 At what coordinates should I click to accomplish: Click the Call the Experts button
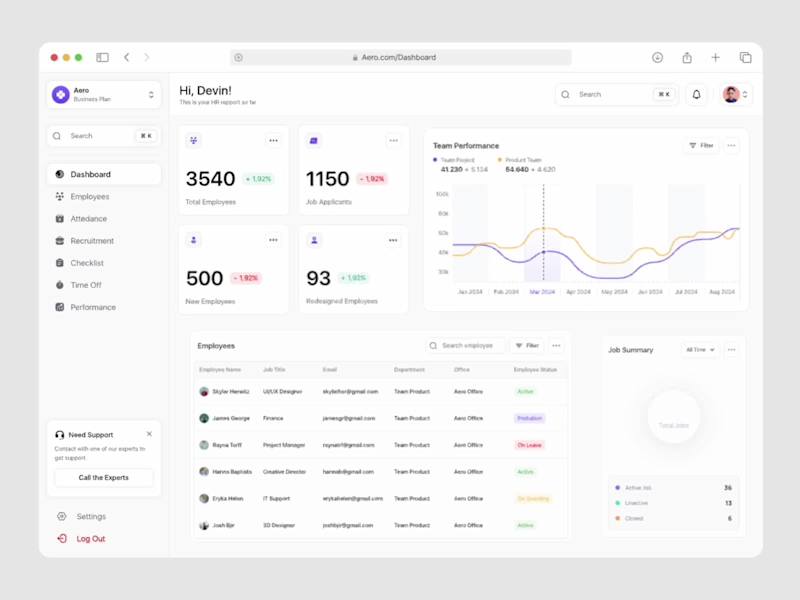tap(103, 478)
